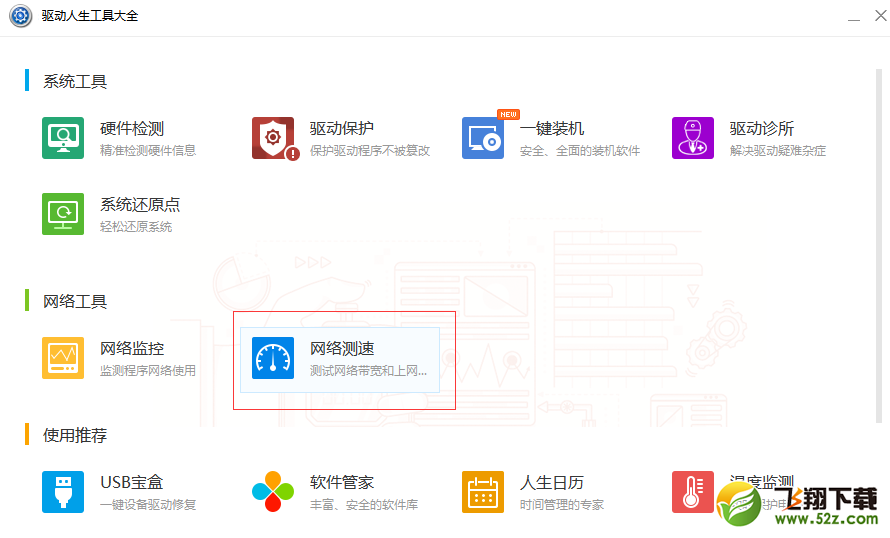Click the 一键装机 title text
This screenshot has width=890, height=538.
click(x=552, y=129)
